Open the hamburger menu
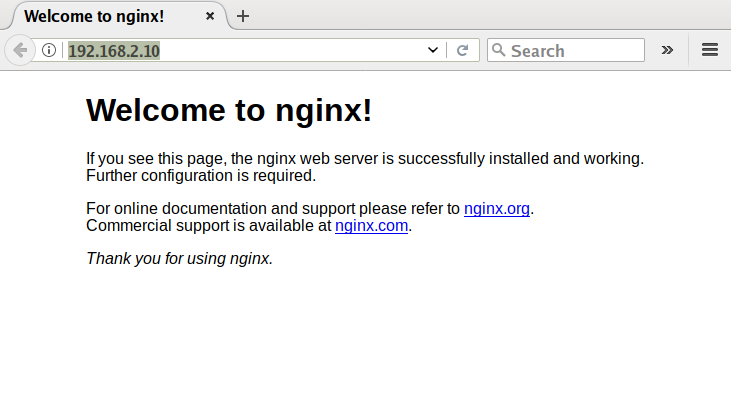731x420 pixels. 710,50
